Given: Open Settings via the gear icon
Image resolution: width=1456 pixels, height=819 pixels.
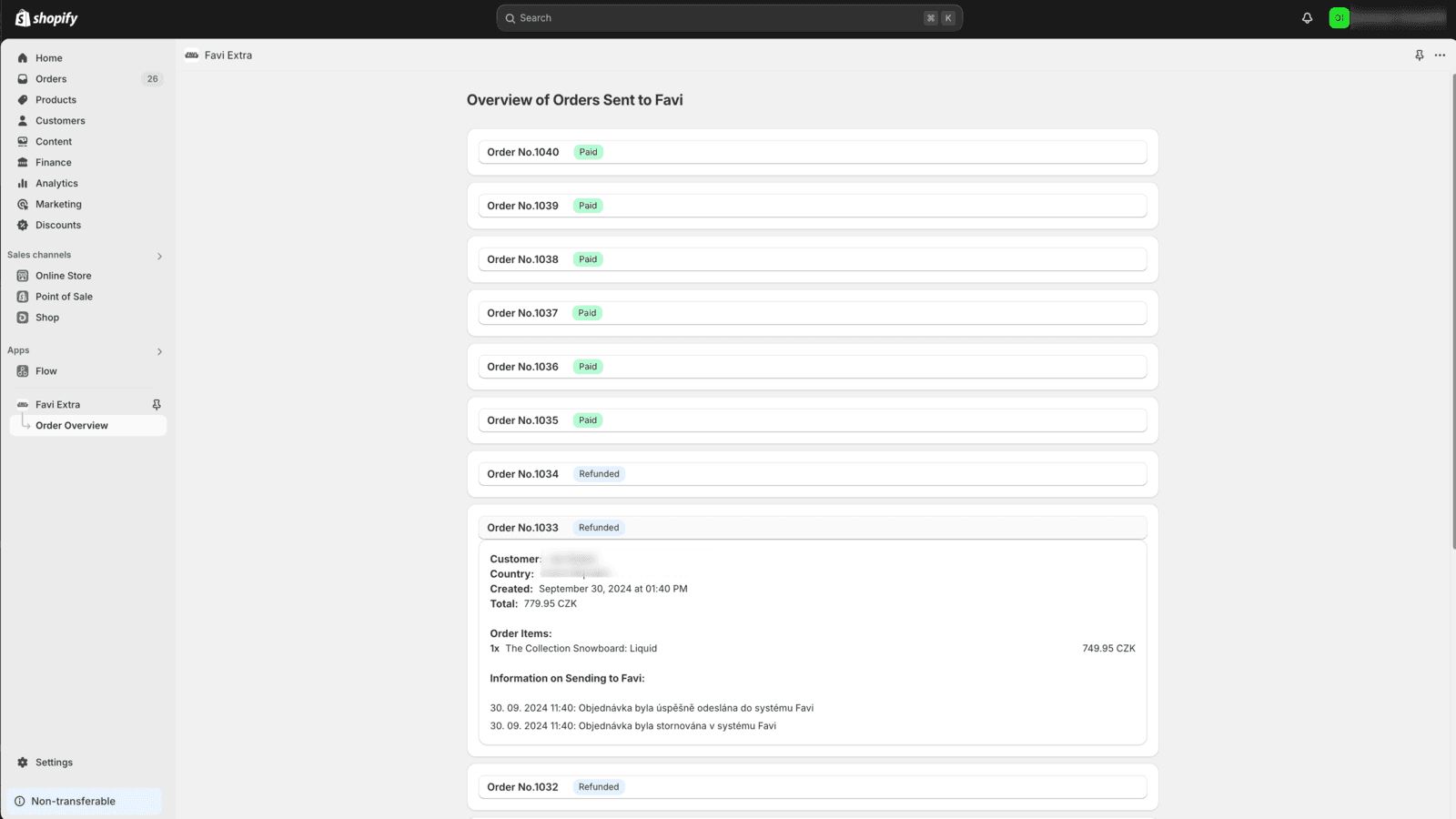Looking at the screenshot, I should [23, 763].
